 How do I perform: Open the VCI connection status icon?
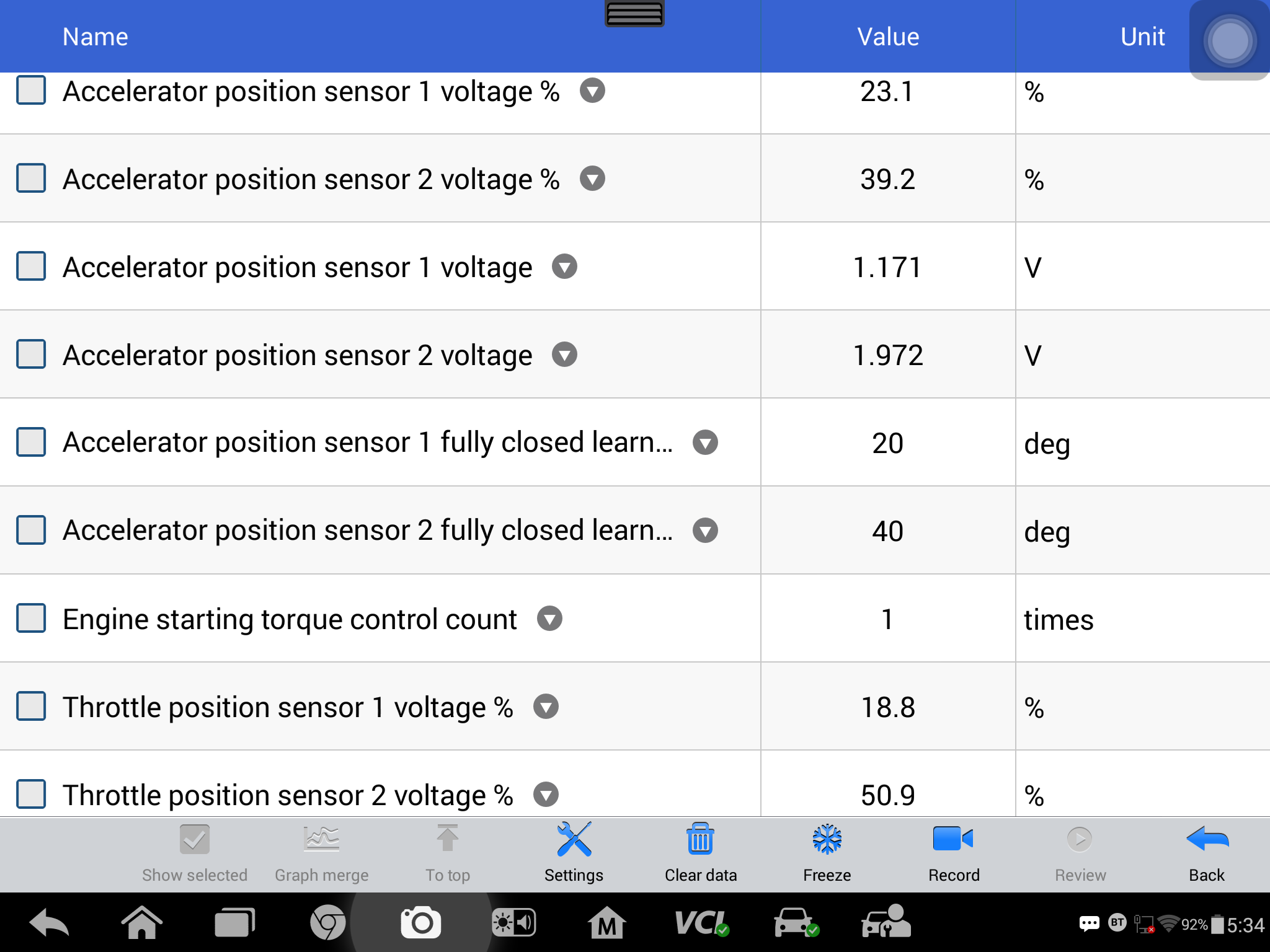click(x=701, y=923)
